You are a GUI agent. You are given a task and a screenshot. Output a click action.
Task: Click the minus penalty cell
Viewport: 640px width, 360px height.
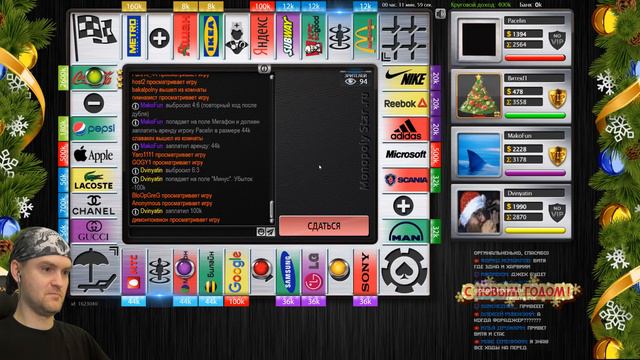94,103
